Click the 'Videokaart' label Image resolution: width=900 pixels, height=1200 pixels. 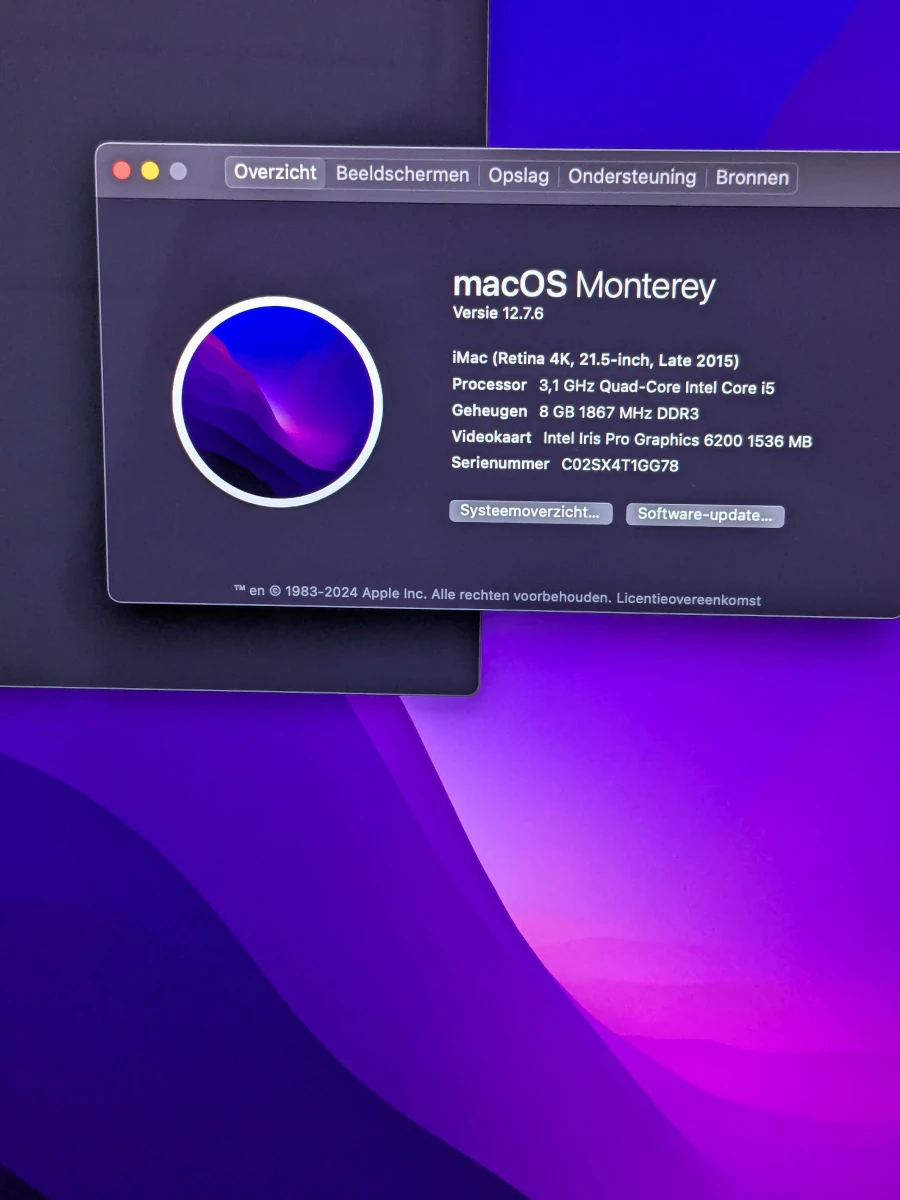(x=492, y=437)
